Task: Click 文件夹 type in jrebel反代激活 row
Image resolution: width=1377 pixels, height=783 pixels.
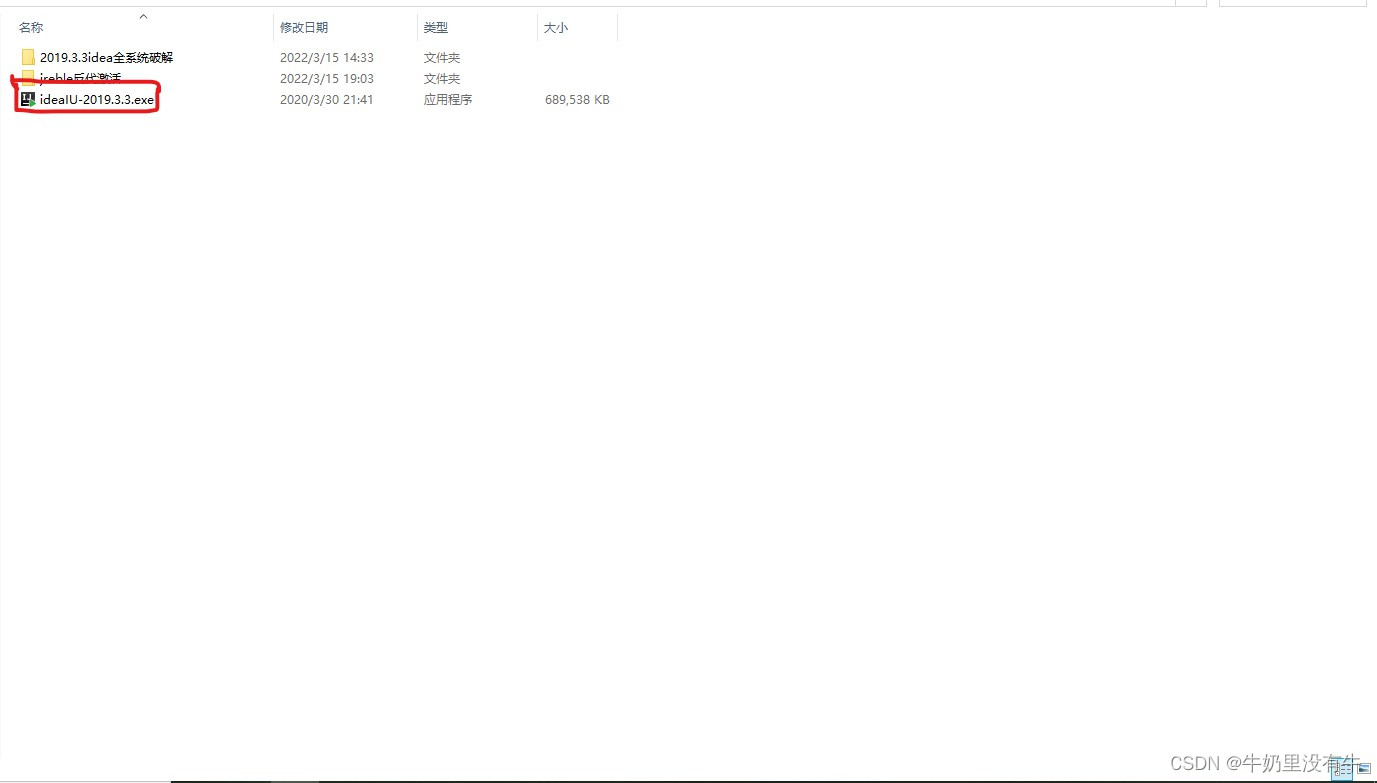Action: [x=442, y=78]
